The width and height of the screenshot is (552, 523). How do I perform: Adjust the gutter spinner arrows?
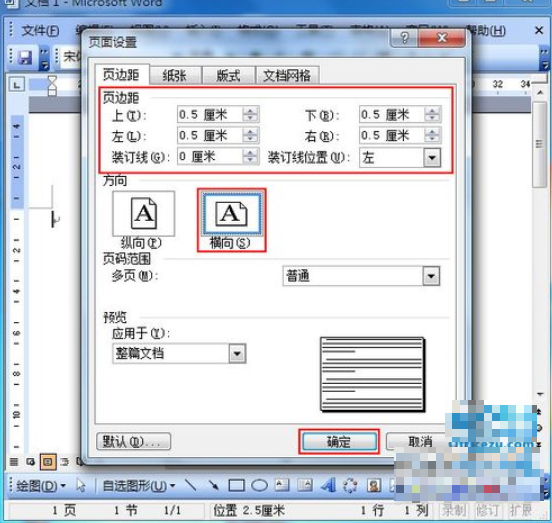(250, 156)
